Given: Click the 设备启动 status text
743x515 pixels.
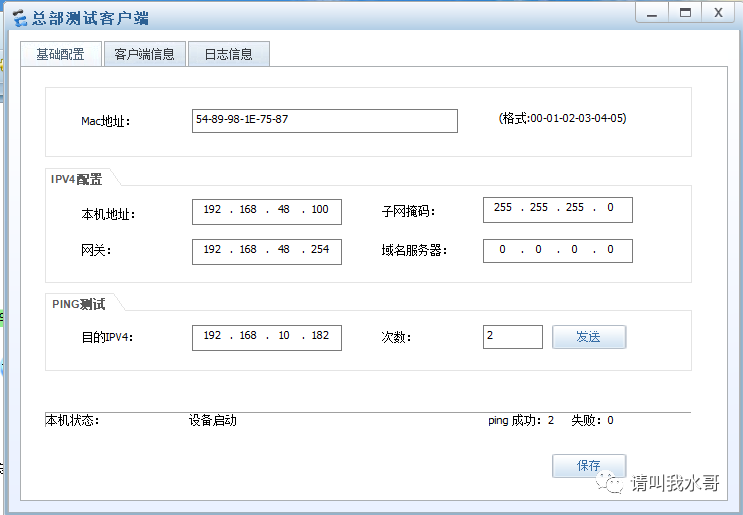Looking at the screenshot, I should pos(213,420).
